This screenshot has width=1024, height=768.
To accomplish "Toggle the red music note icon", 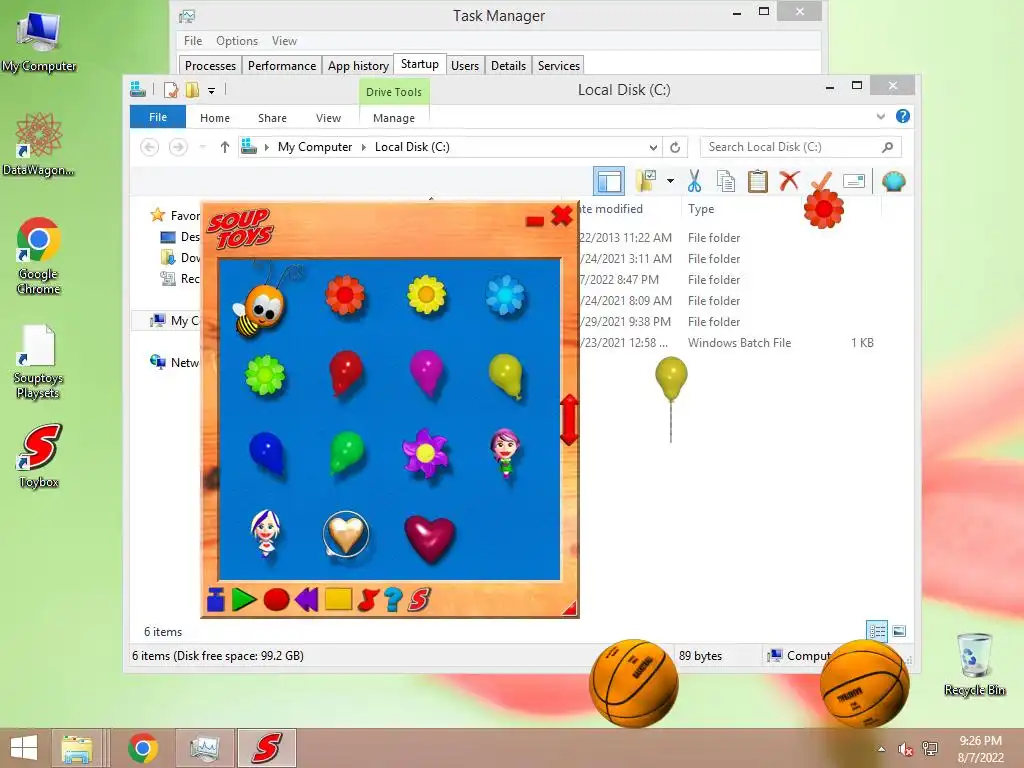I will (368, 600).
